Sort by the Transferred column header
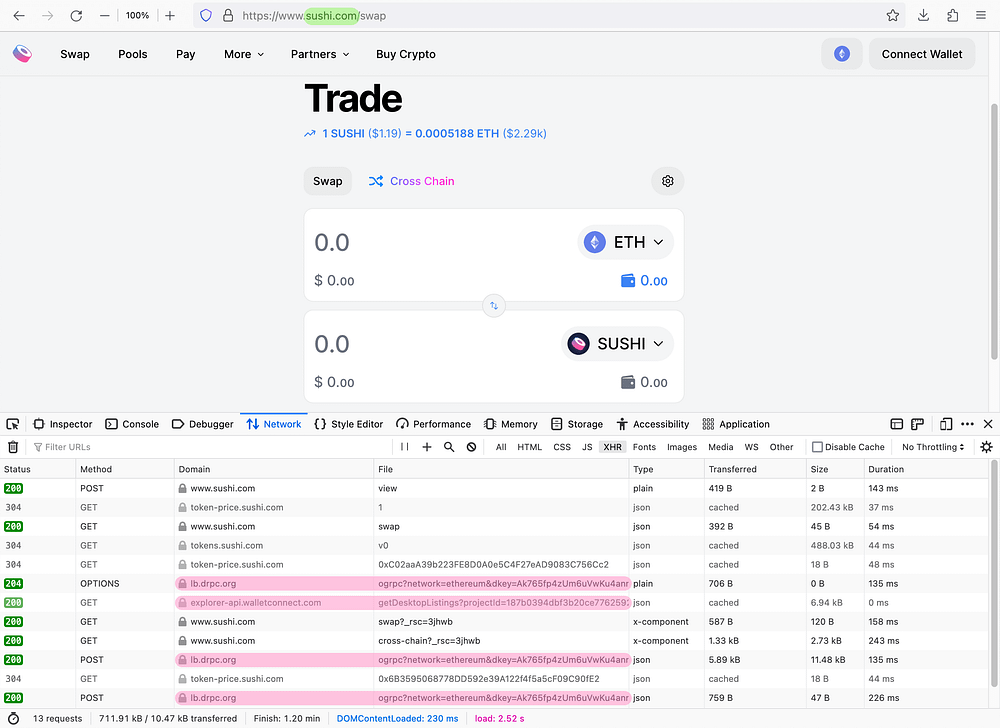Screen dimensions: 1000x728 [755, 469]
